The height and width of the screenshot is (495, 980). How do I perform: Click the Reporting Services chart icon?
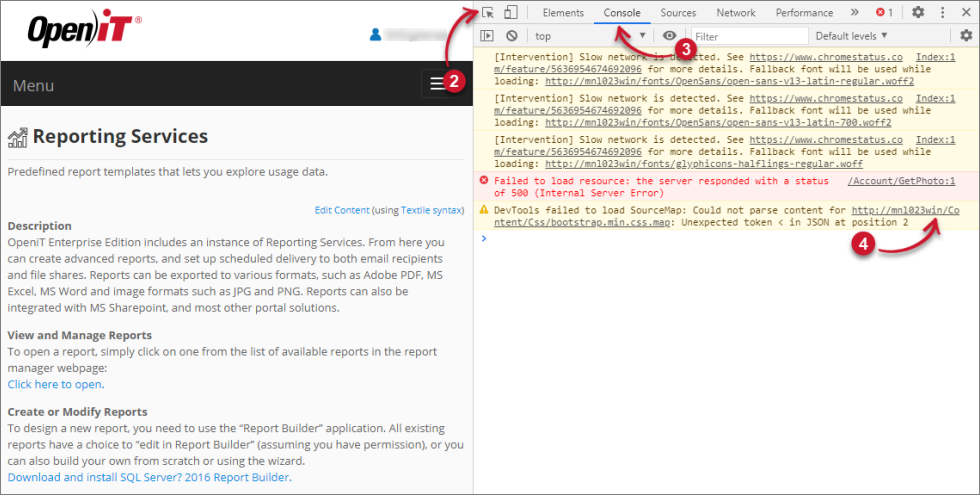click(18, 138)
